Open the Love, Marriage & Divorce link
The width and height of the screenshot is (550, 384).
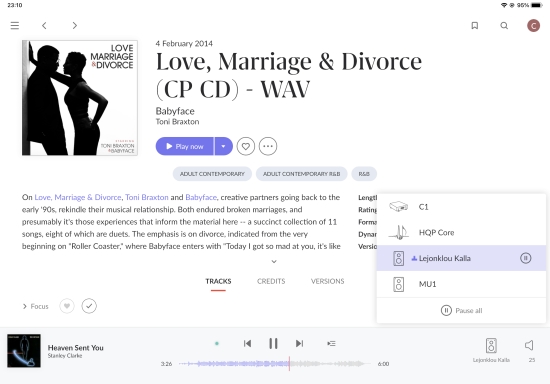pyautogui.click(x=78, y=197)
